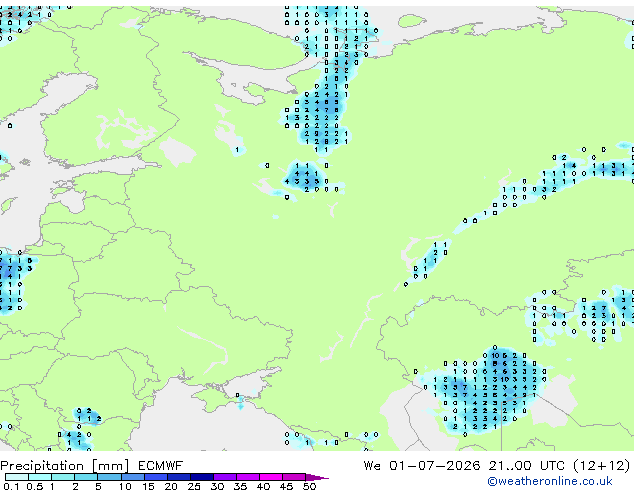Click the "20" legend scale label
The image size is (634, 490).
(171, 486)
